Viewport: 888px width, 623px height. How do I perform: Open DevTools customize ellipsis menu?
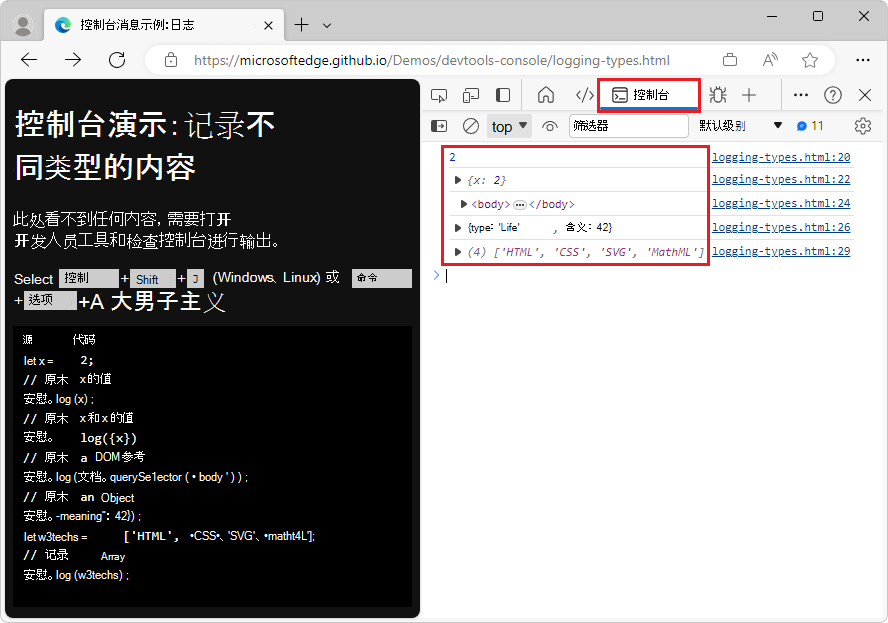[801, 95]
